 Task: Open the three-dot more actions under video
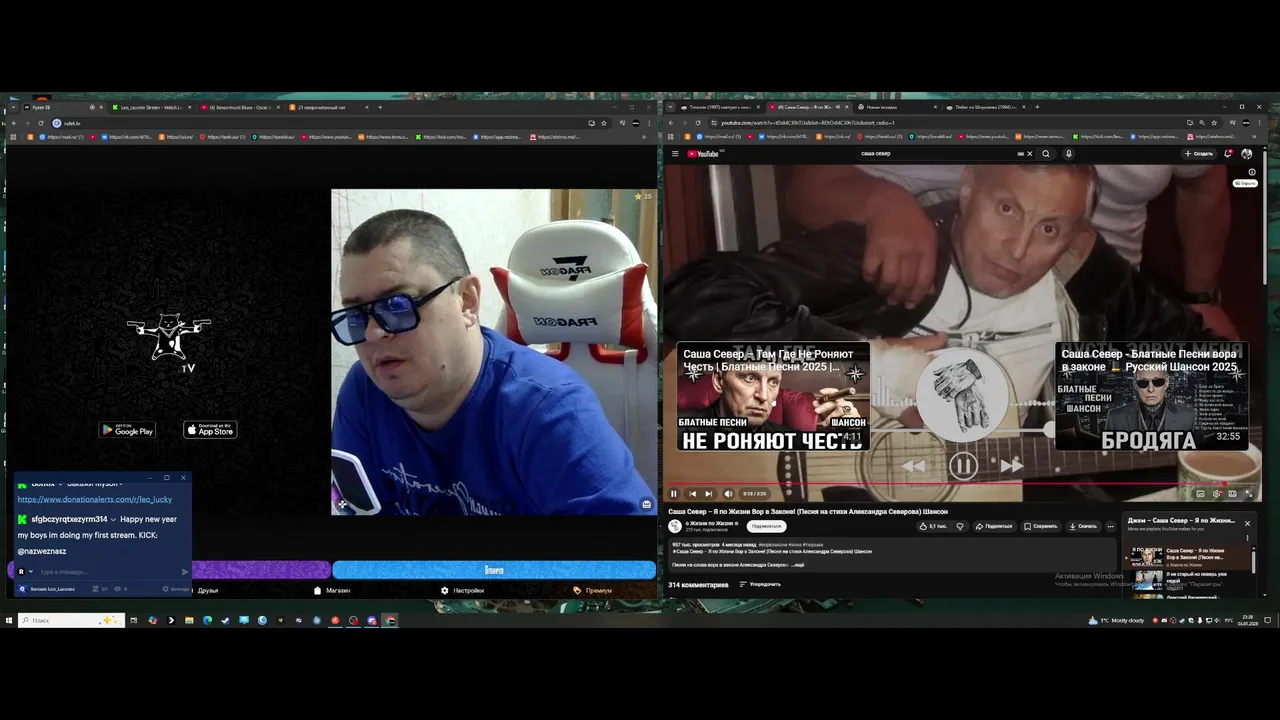click(1110, 526)
